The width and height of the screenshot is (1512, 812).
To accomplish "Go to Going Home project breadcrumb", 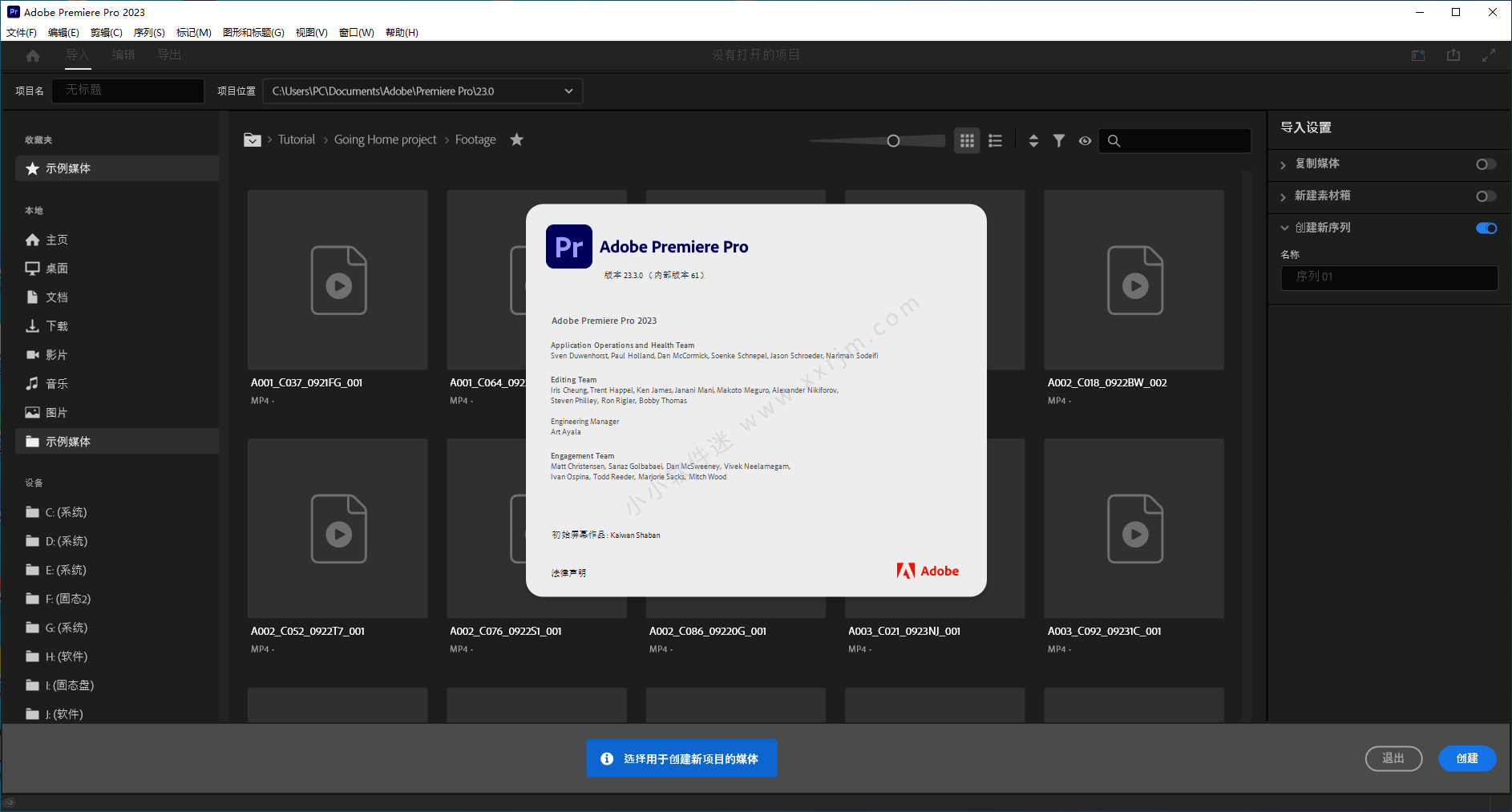I will click(386, 139).
